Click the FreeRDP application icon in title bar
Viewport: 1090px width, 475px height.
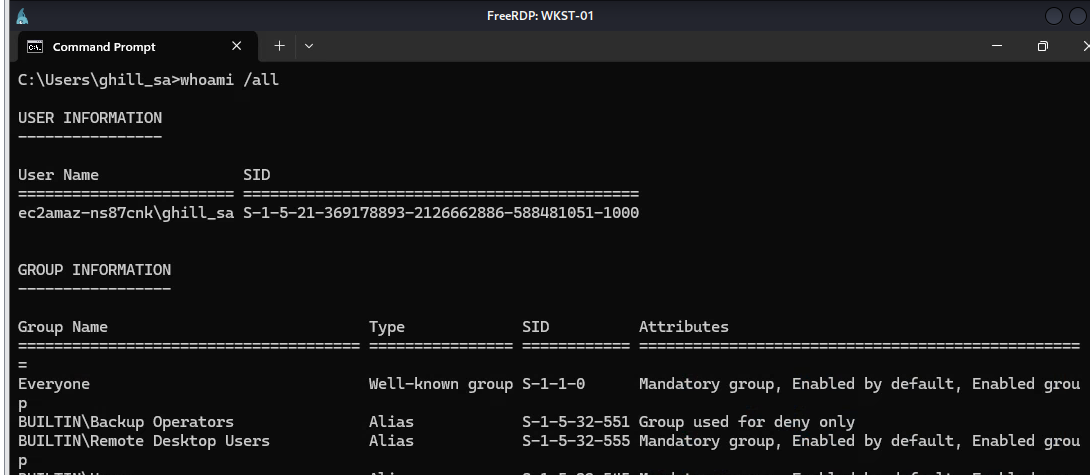(22, 16)
